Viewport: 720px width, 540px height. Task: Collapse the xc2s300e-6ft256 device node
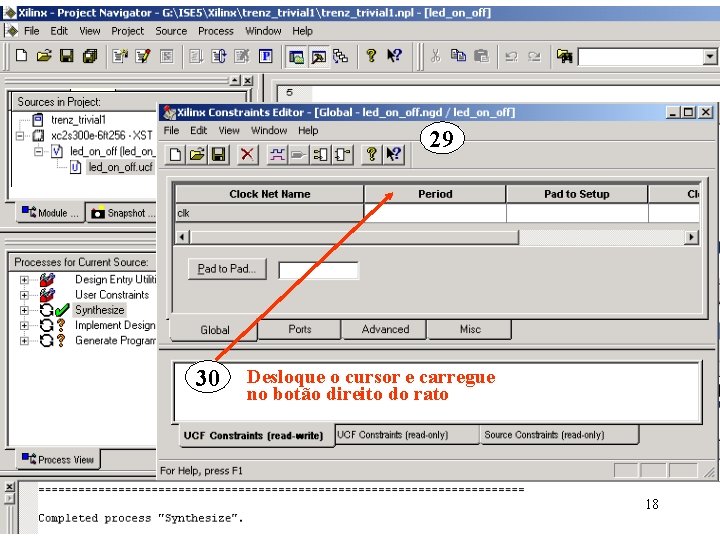(x=20, y=136)
